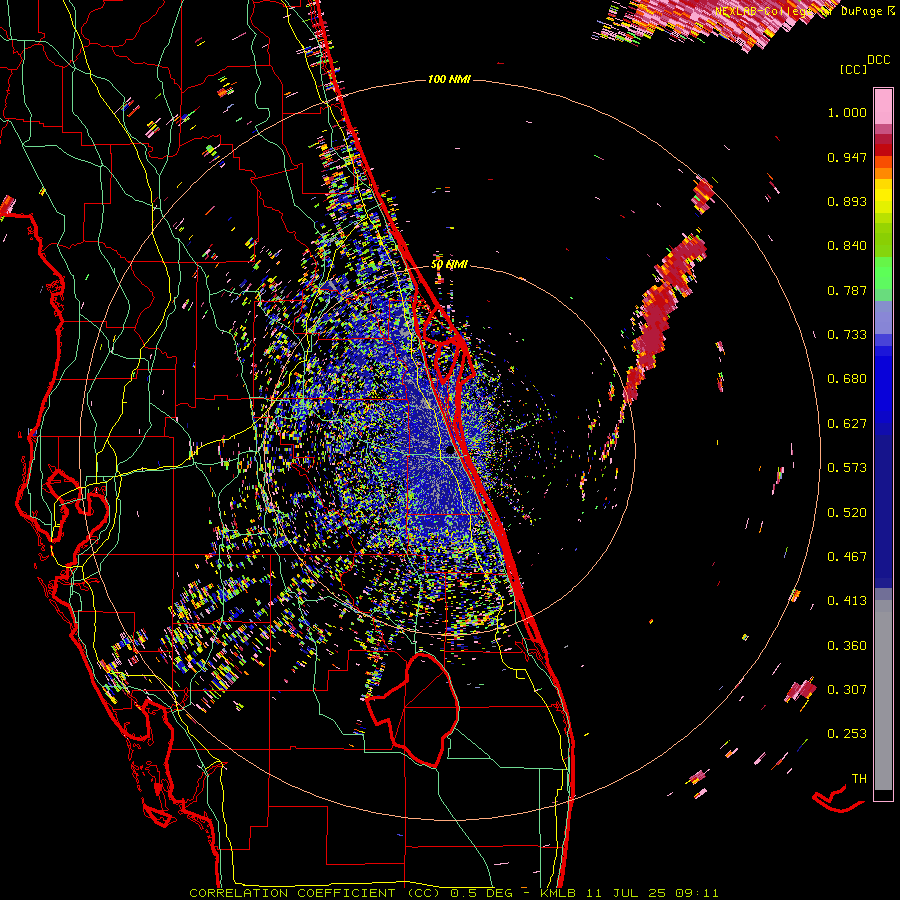Click the "0.733" scale value

click(x=847, y=335)
